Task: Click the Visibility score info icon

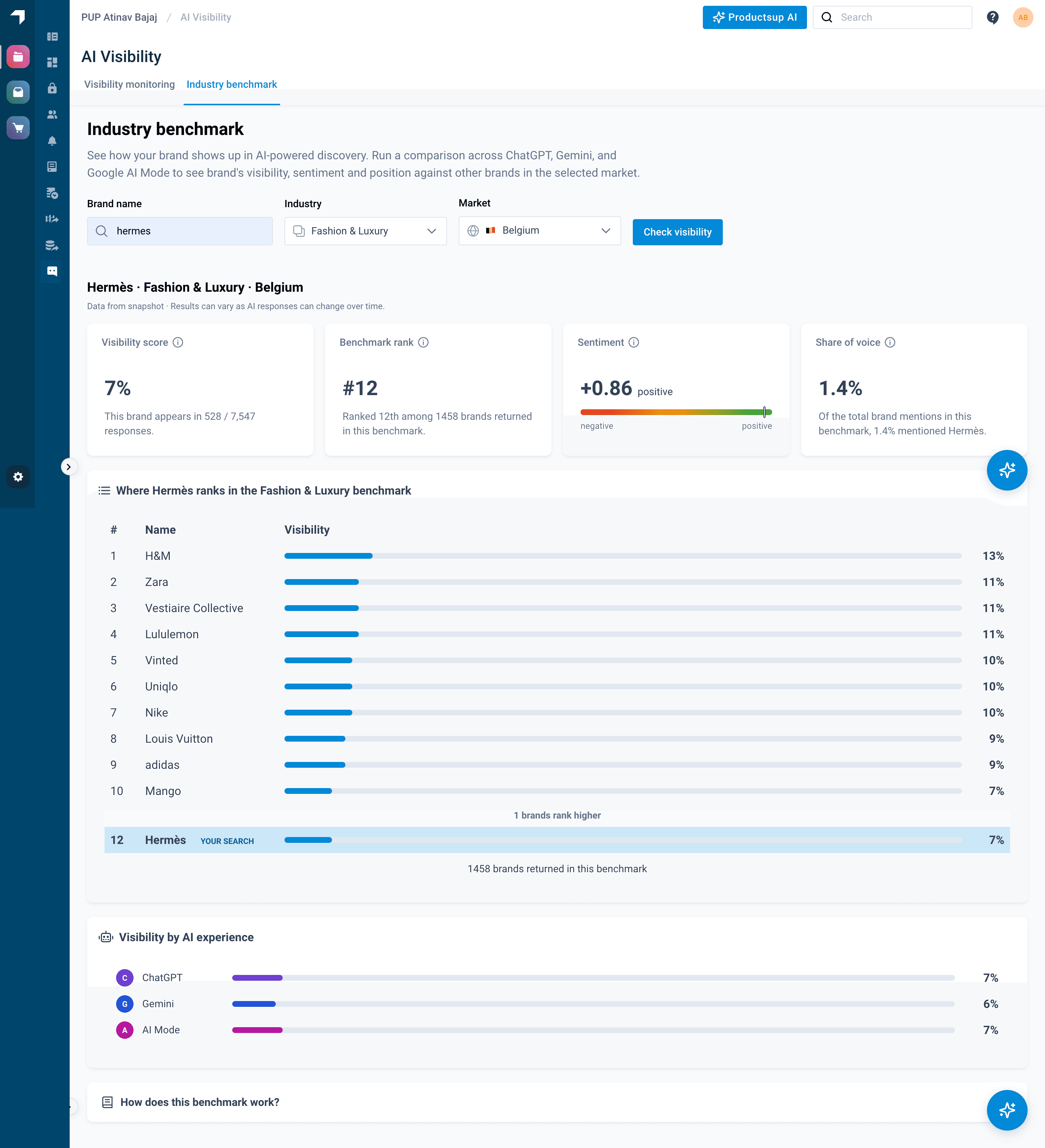Action: [x=178, y=342]
